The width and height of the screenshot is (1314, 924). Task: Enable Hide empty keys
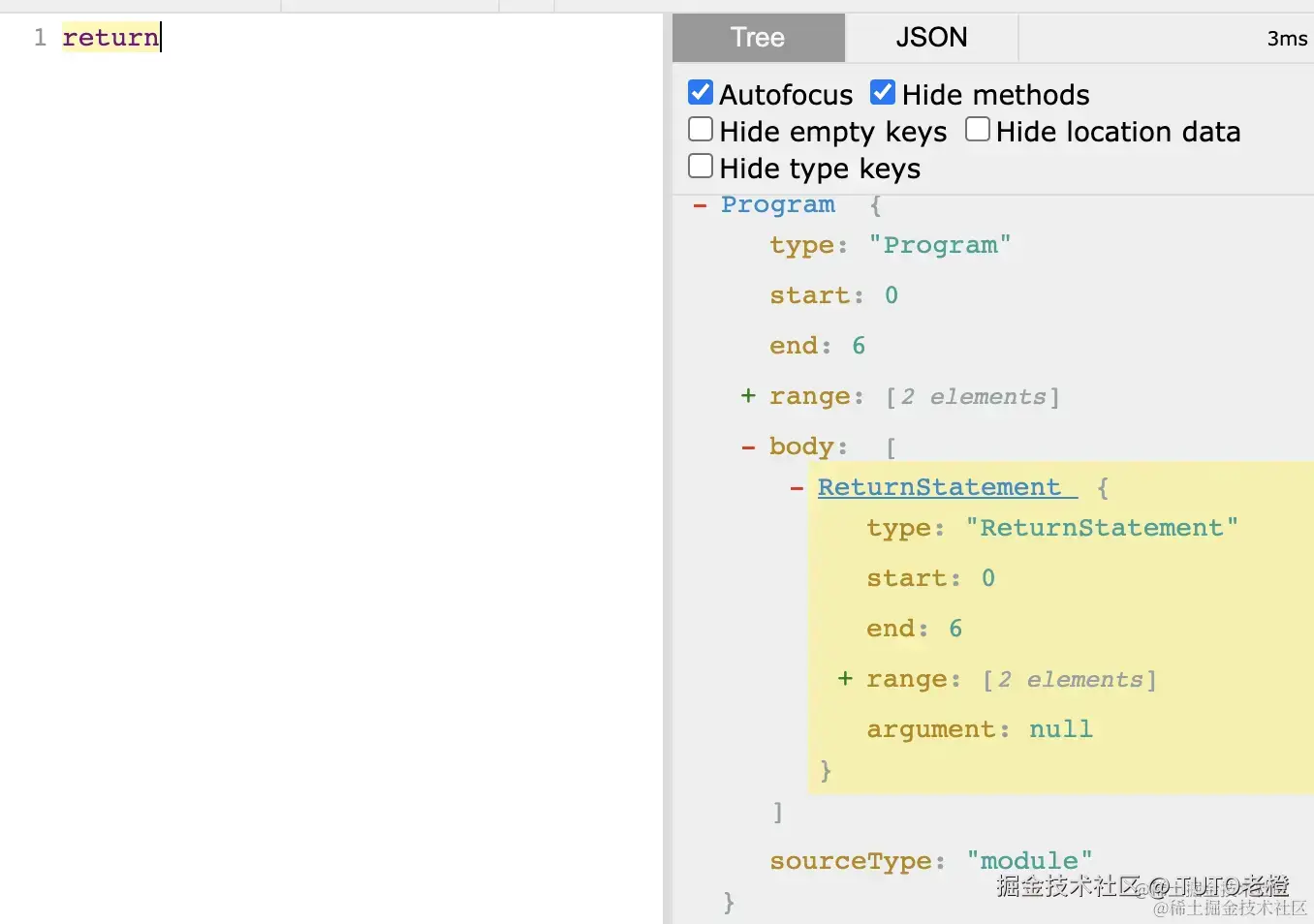point(701,130)
